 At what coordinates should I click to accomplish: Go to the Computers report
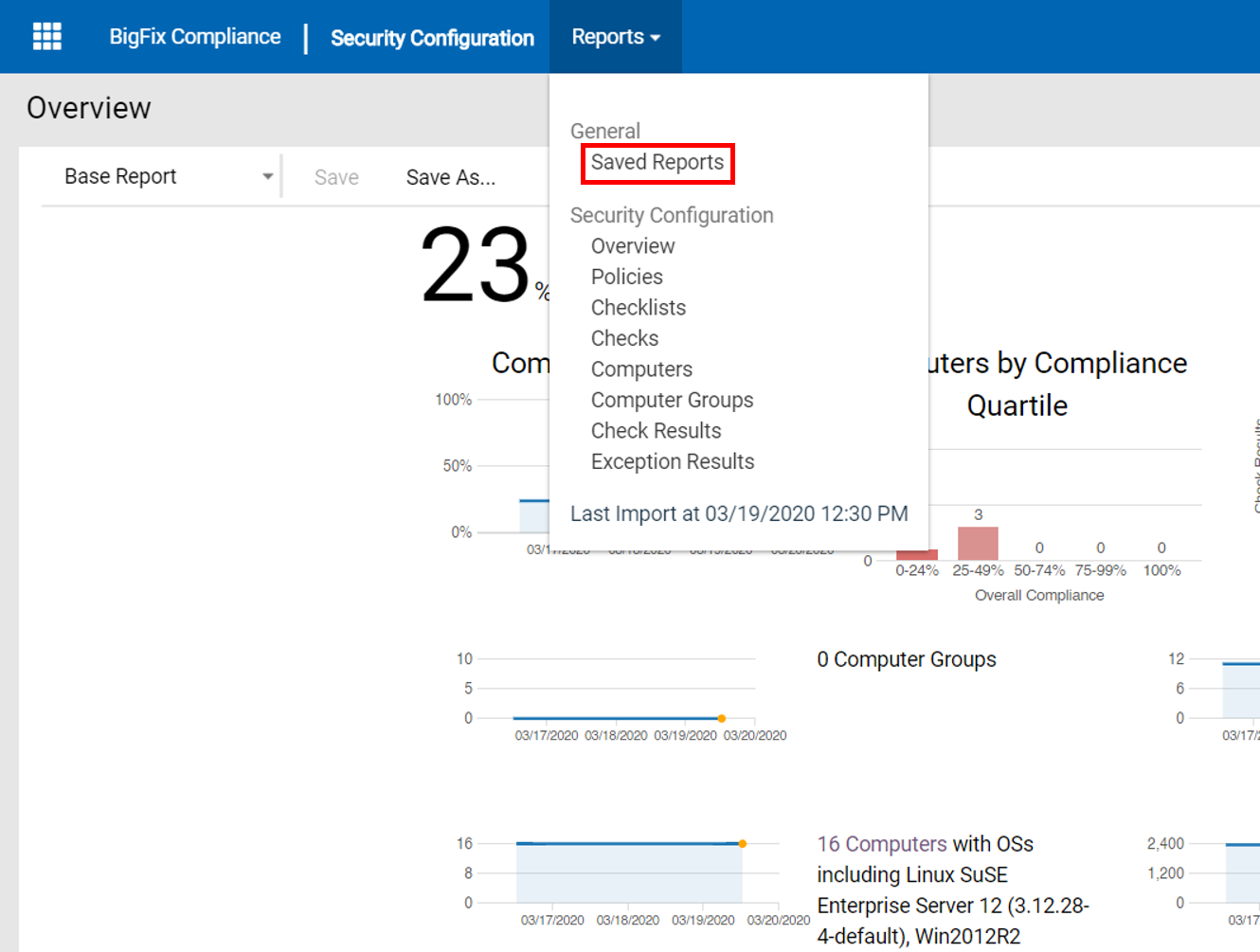pos(641,369)
